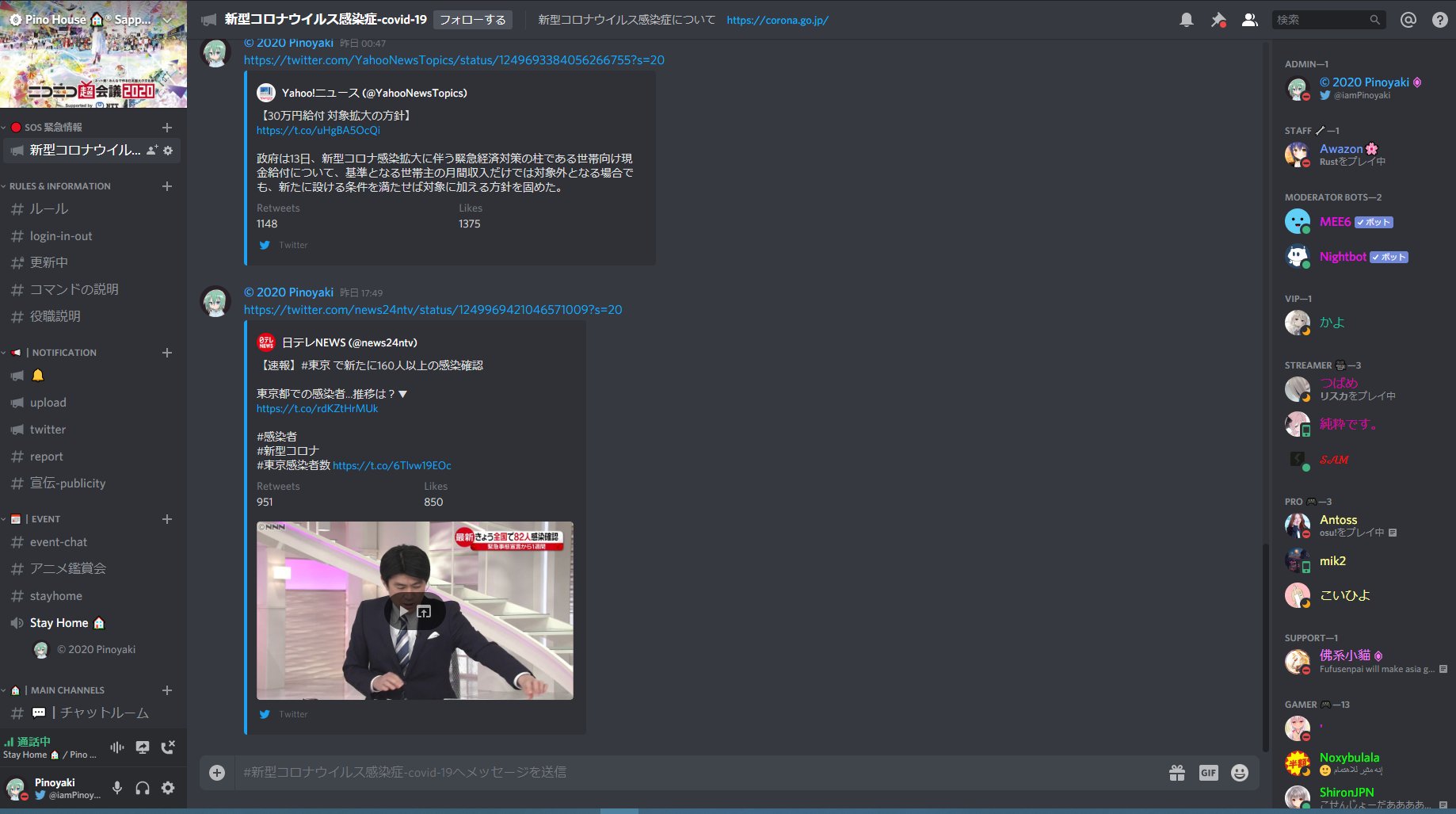The width and height of the screenshot is (1456, 814).
Task: Toggle the member list visibility
Action: 1249,19
